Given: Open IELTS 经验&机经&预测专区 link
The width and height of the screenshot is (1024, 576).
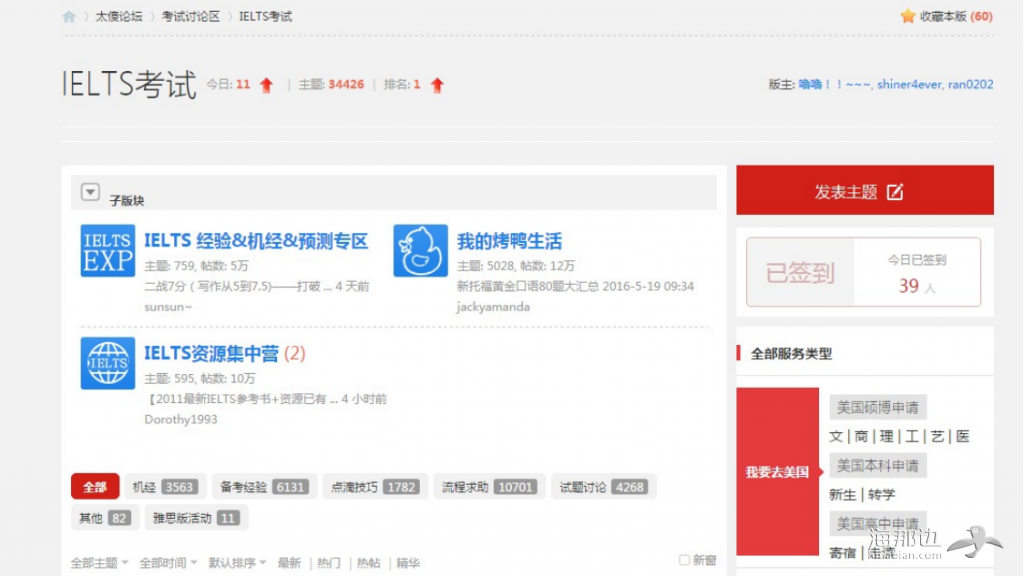Looking at the screenshot, I should point(256,241).
